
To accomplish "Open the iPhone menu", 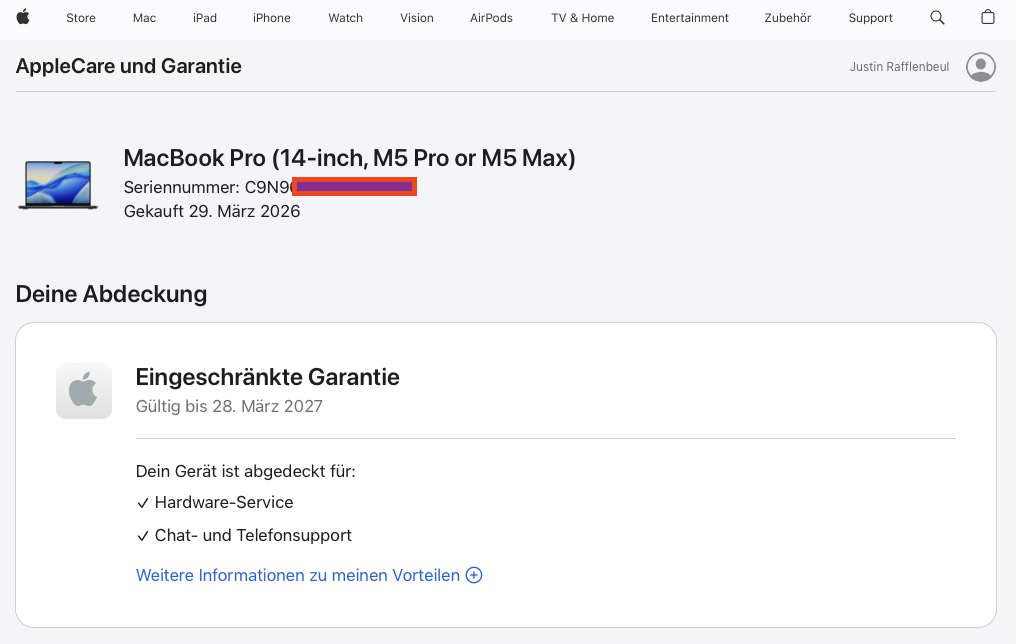I will click(271, 18).
